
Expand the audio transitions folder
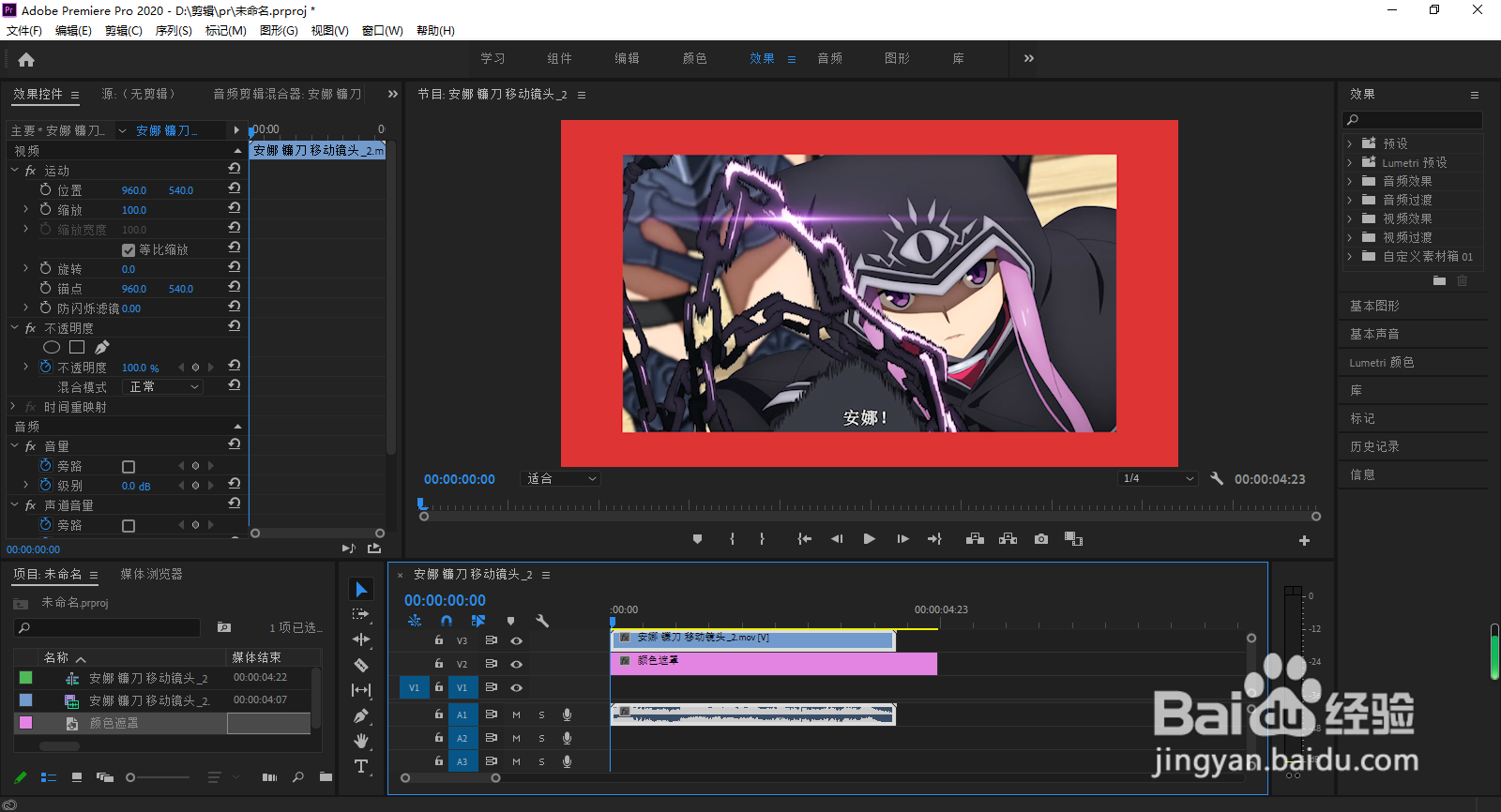tap(1350, 200)
